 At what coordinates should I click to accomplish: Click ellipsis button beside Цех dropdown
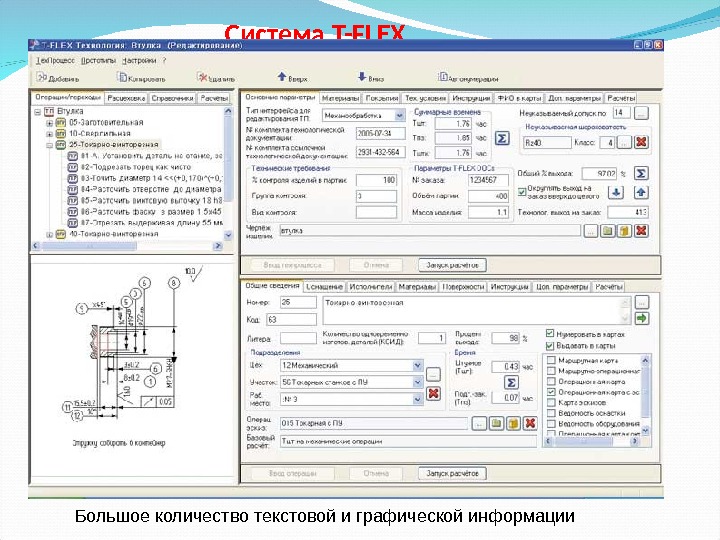[433, 374]
